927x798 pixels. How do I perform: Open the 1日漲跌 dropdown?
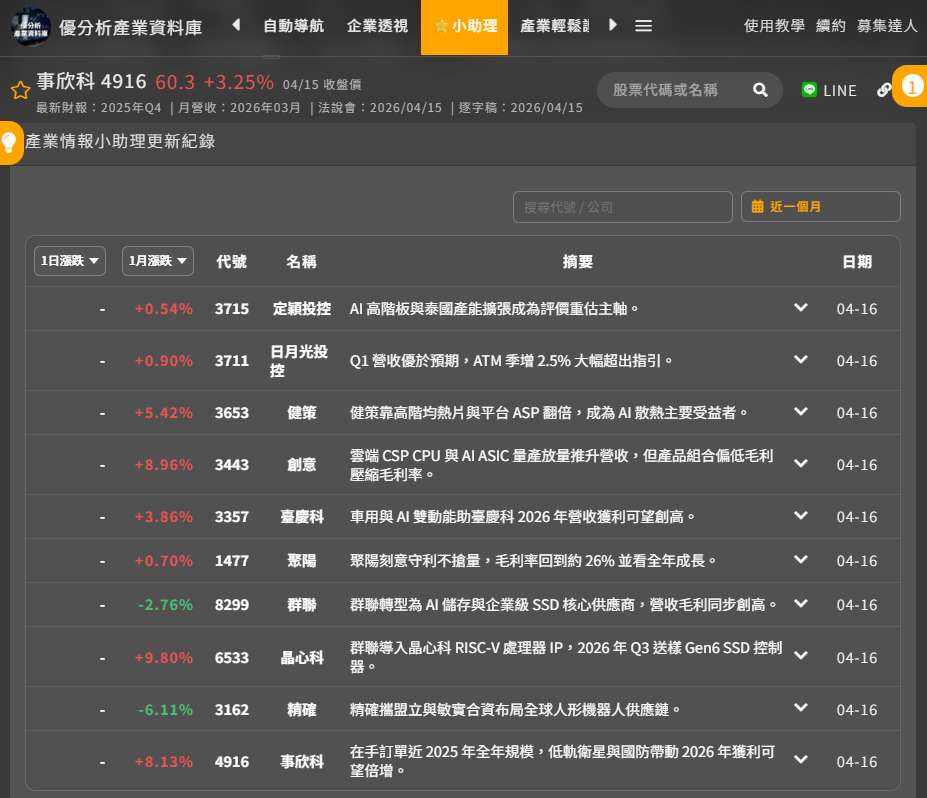(x=70, y=261)
